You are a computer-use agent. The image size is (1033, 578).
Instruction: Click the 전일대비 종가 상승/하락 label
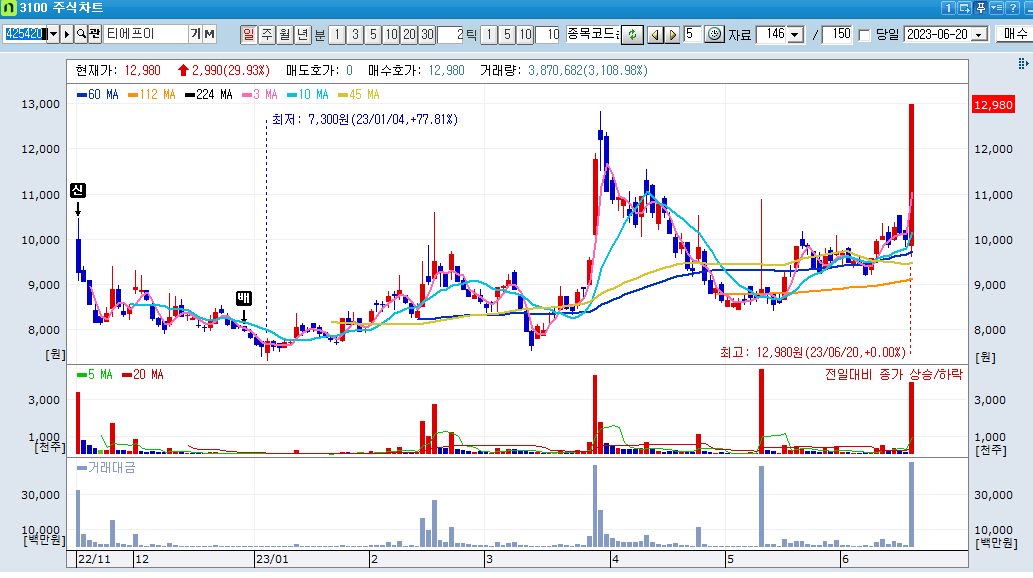(893, 374)
